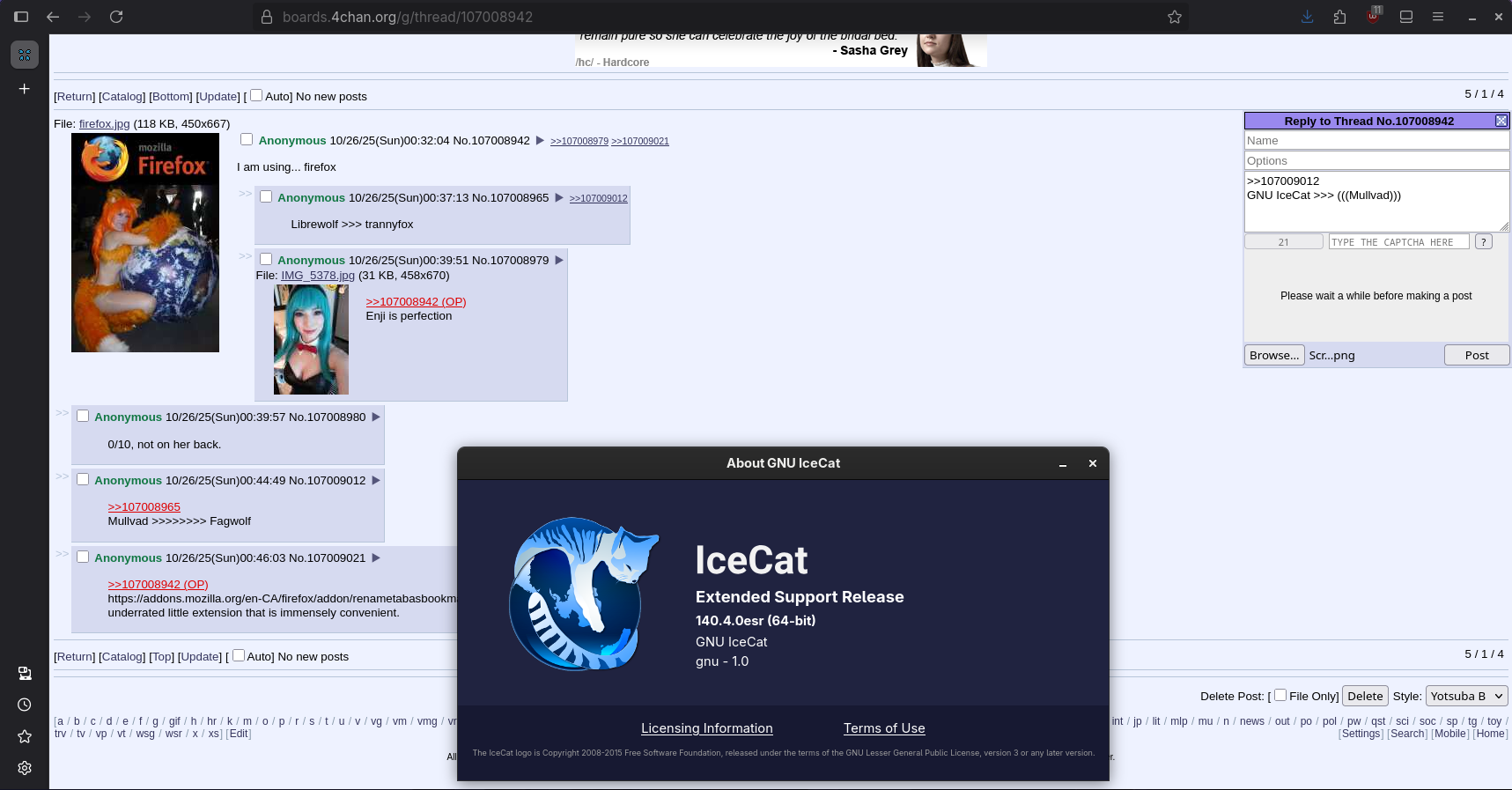Open post menu arrow for post No.107008965
The height and width of the screenshot is (790, 1512).
[x=558, y=198]
